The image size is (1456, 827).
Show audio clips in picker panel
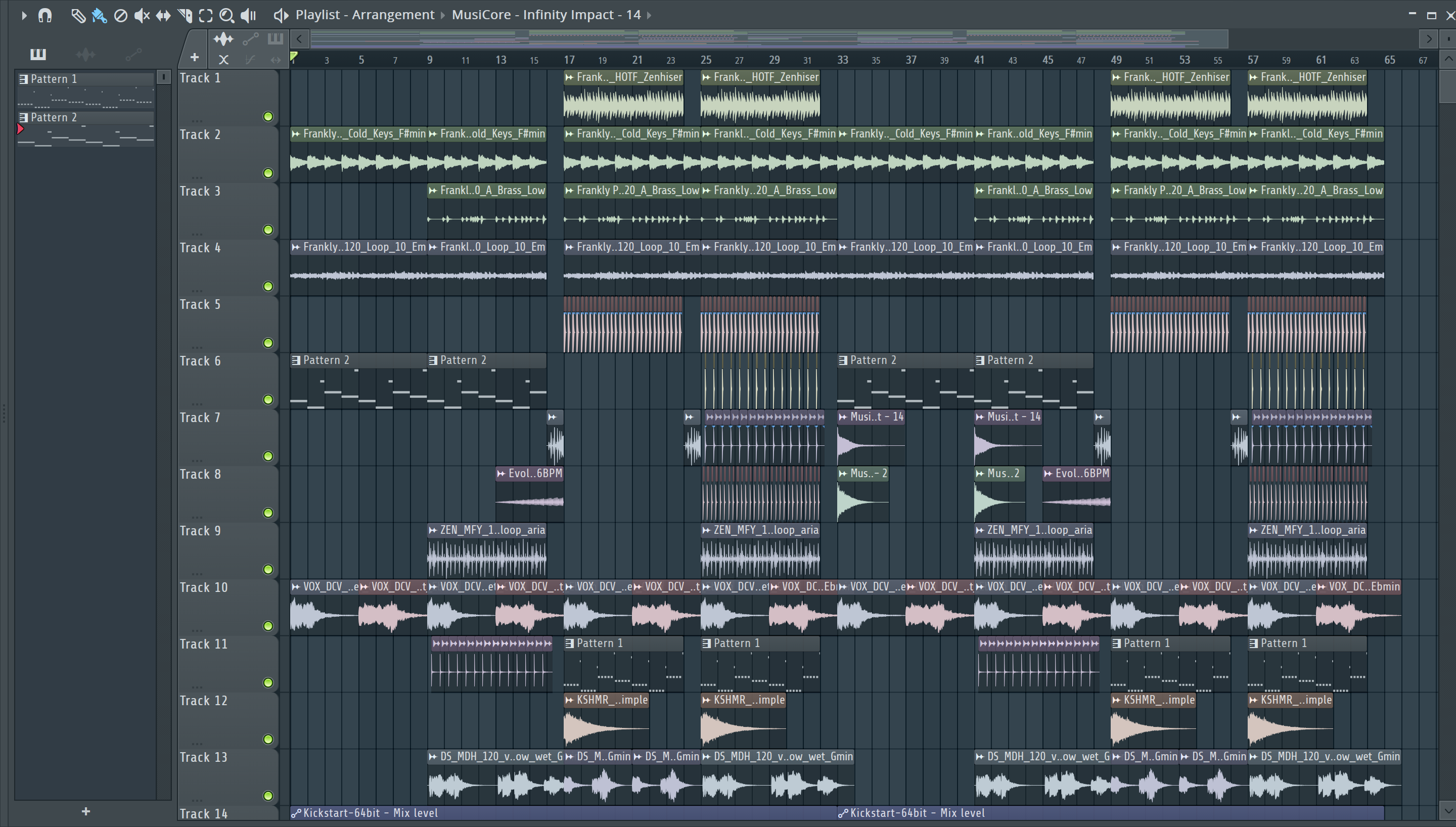pos(85,54)
